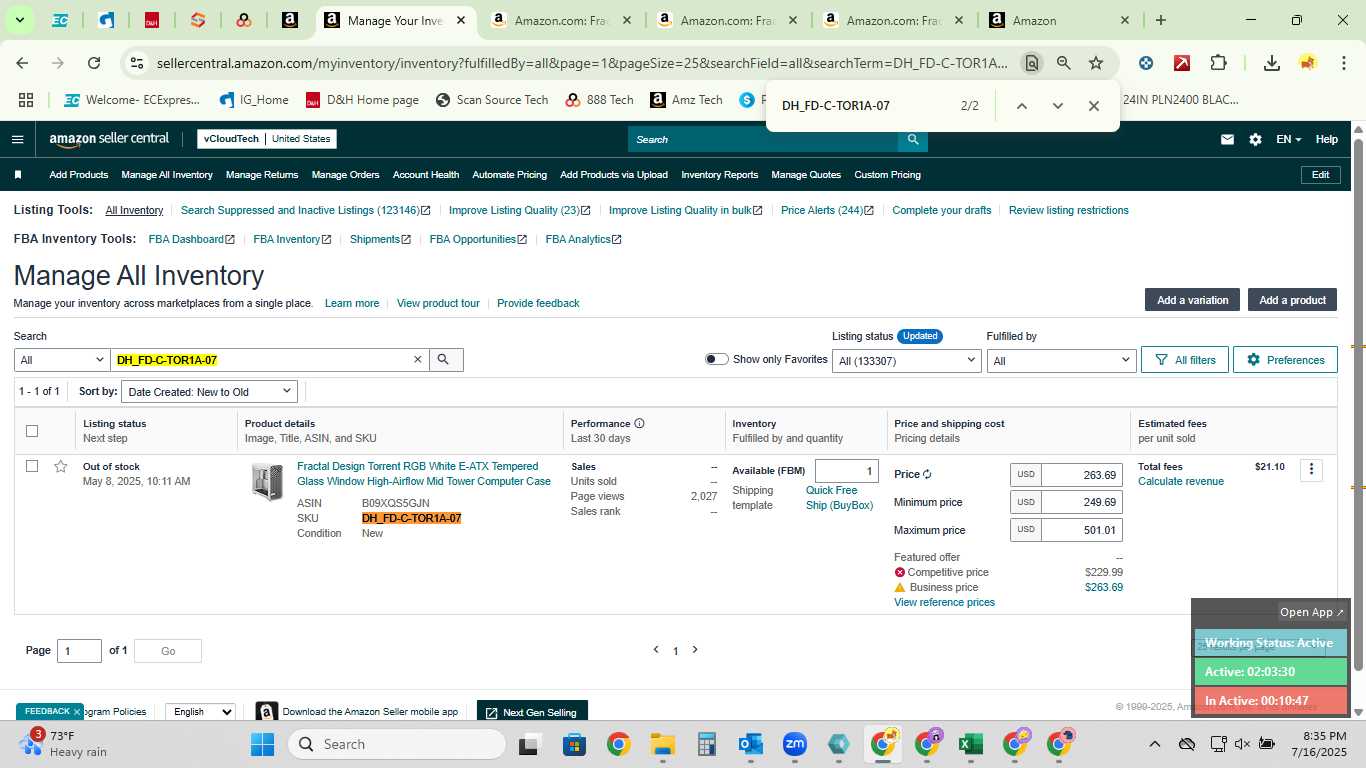The width and height of the screenshot is (1366, 768).
Task: Click the Open App button in the status widget
Action: (1313, 613)
